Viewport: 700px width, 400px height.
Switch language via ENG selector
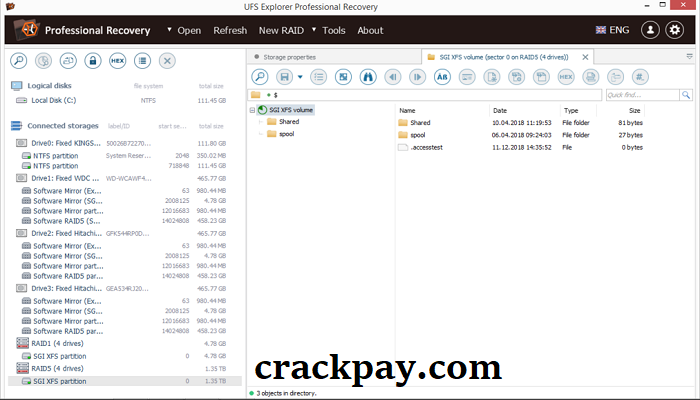click(612, 30)
